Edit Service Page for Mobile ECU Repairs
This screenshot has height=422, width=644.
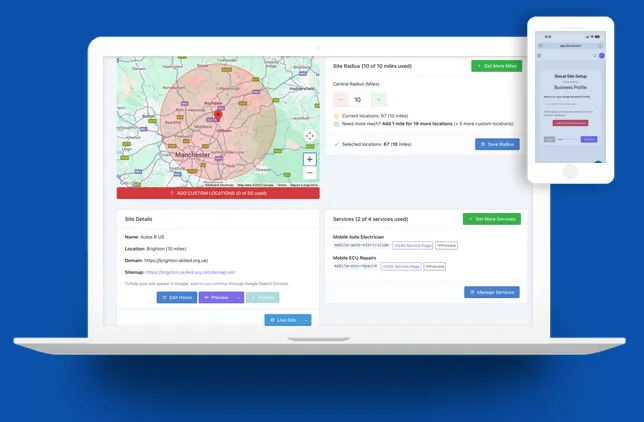click(401, 266)
